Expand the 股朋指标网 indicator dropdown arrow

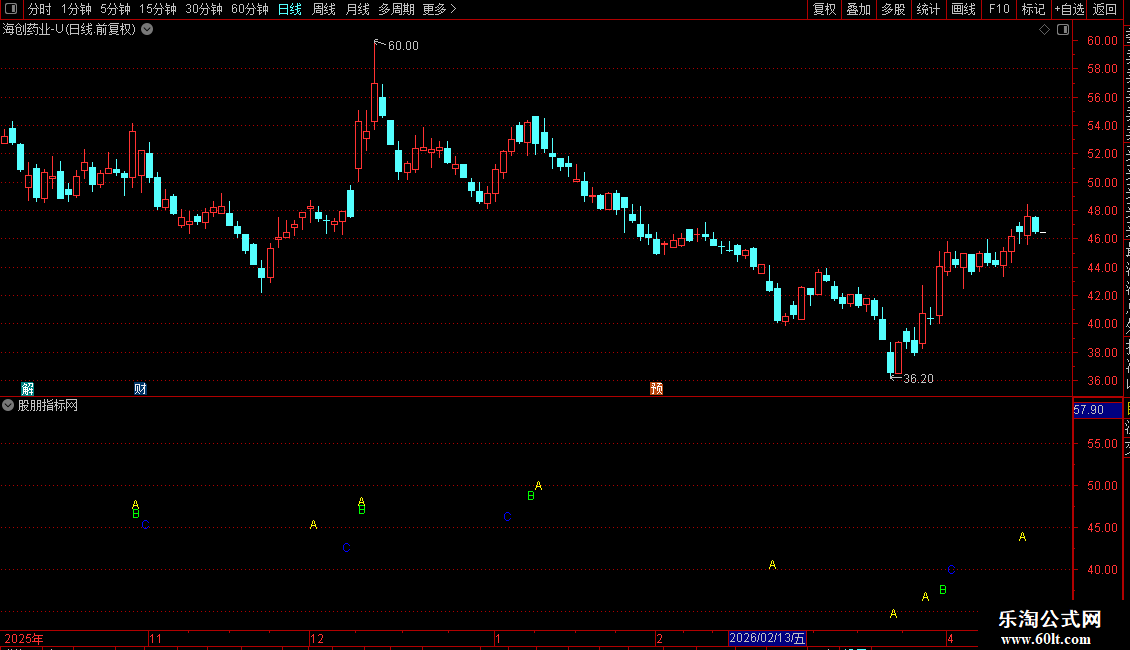[8, 405]
